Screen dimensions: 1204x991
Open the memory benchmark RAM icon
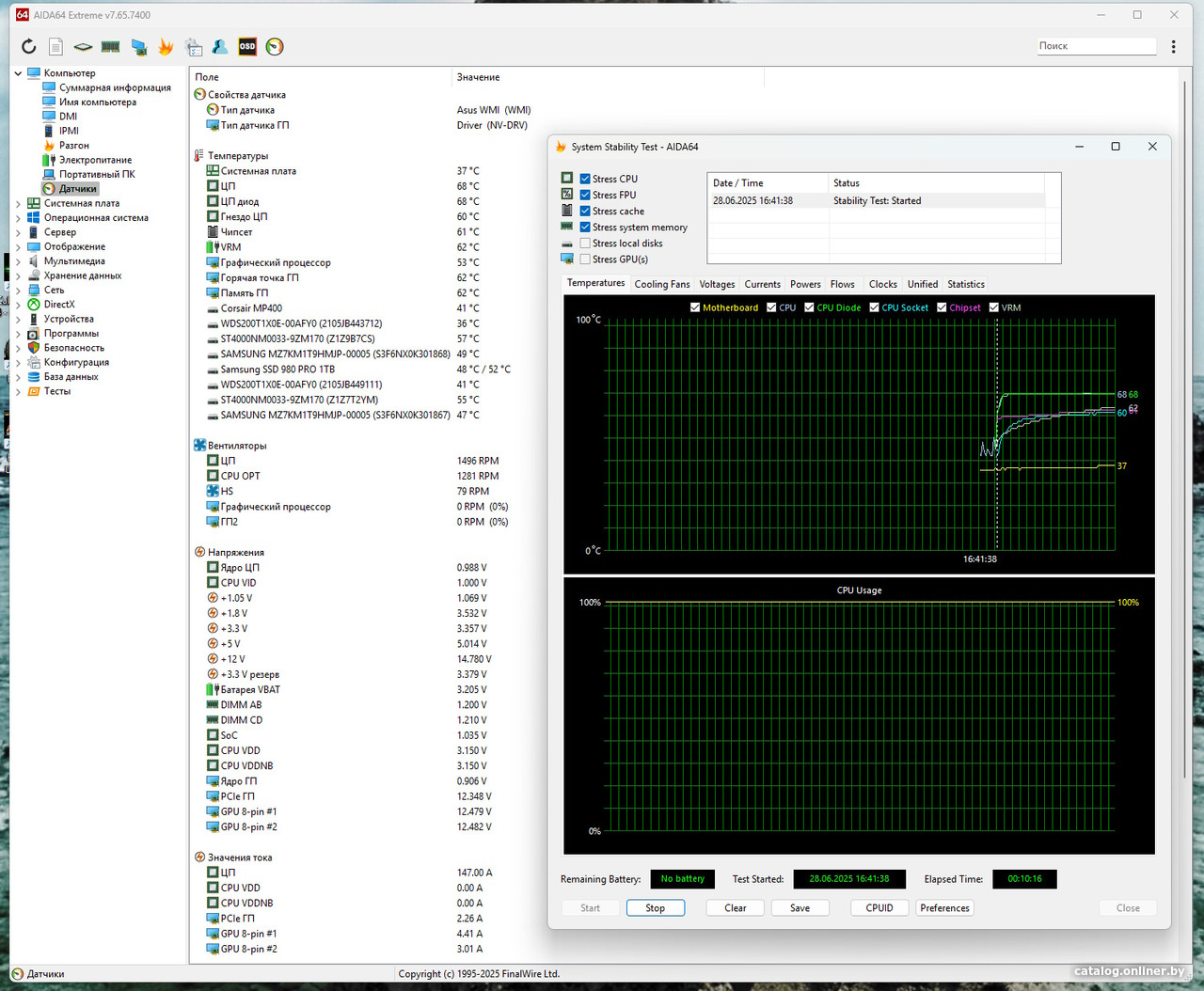(111, 47)
